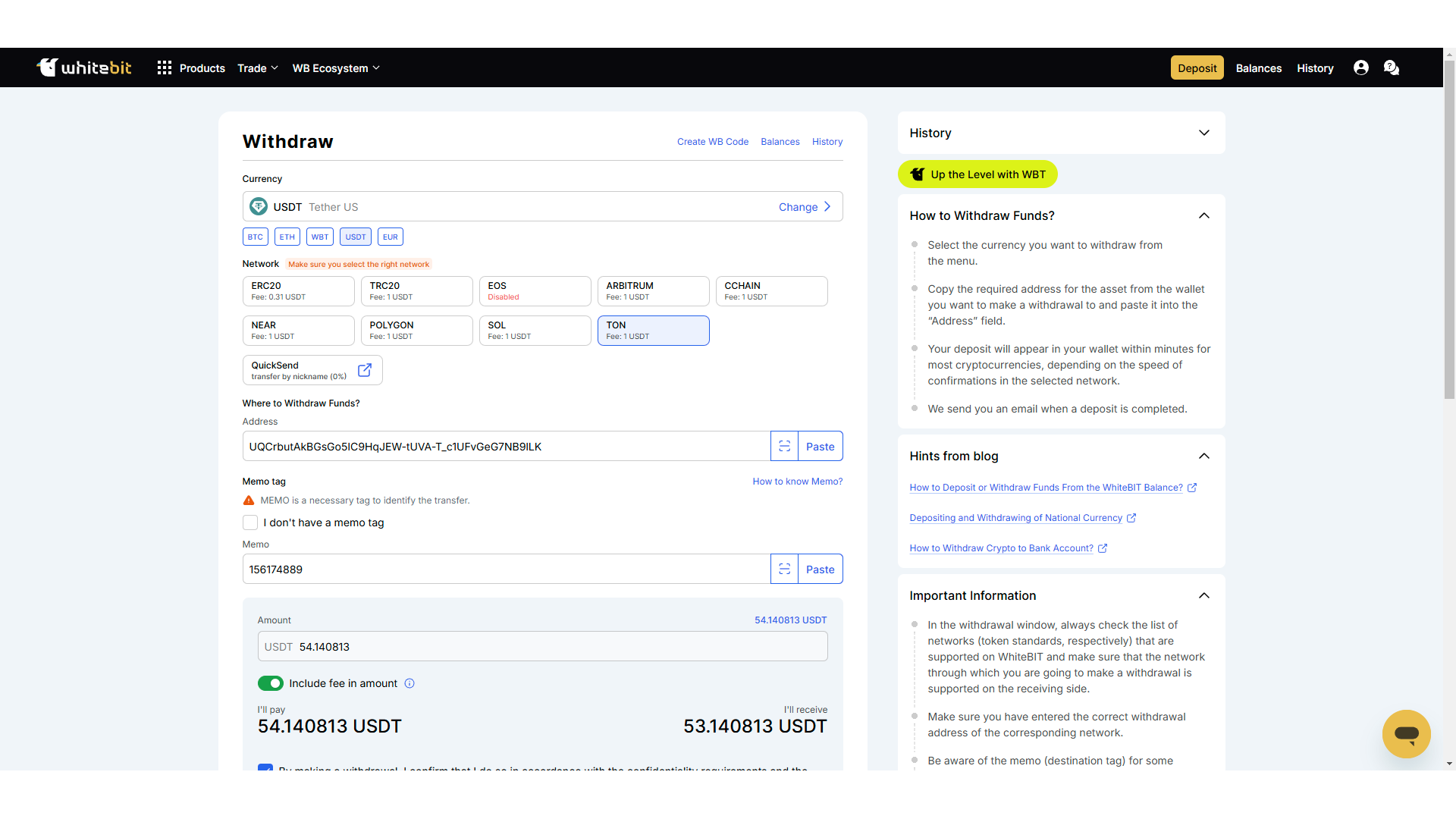
Task: Open QuickSend transfer by nickname
Action: coord(312,370)
